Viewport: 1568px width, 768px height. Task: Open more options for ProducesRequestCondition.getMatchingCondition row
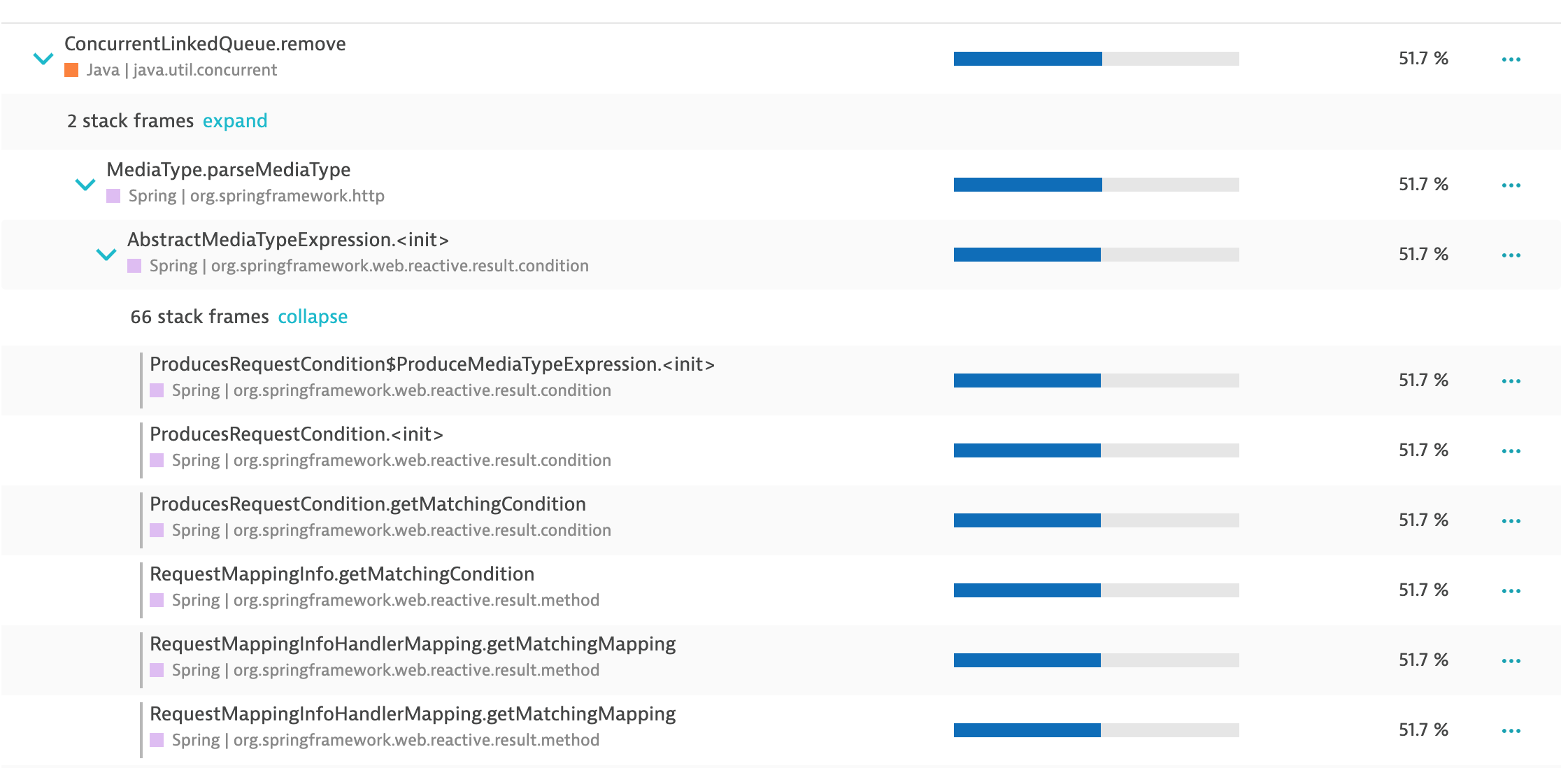[x=1511, y=521]
